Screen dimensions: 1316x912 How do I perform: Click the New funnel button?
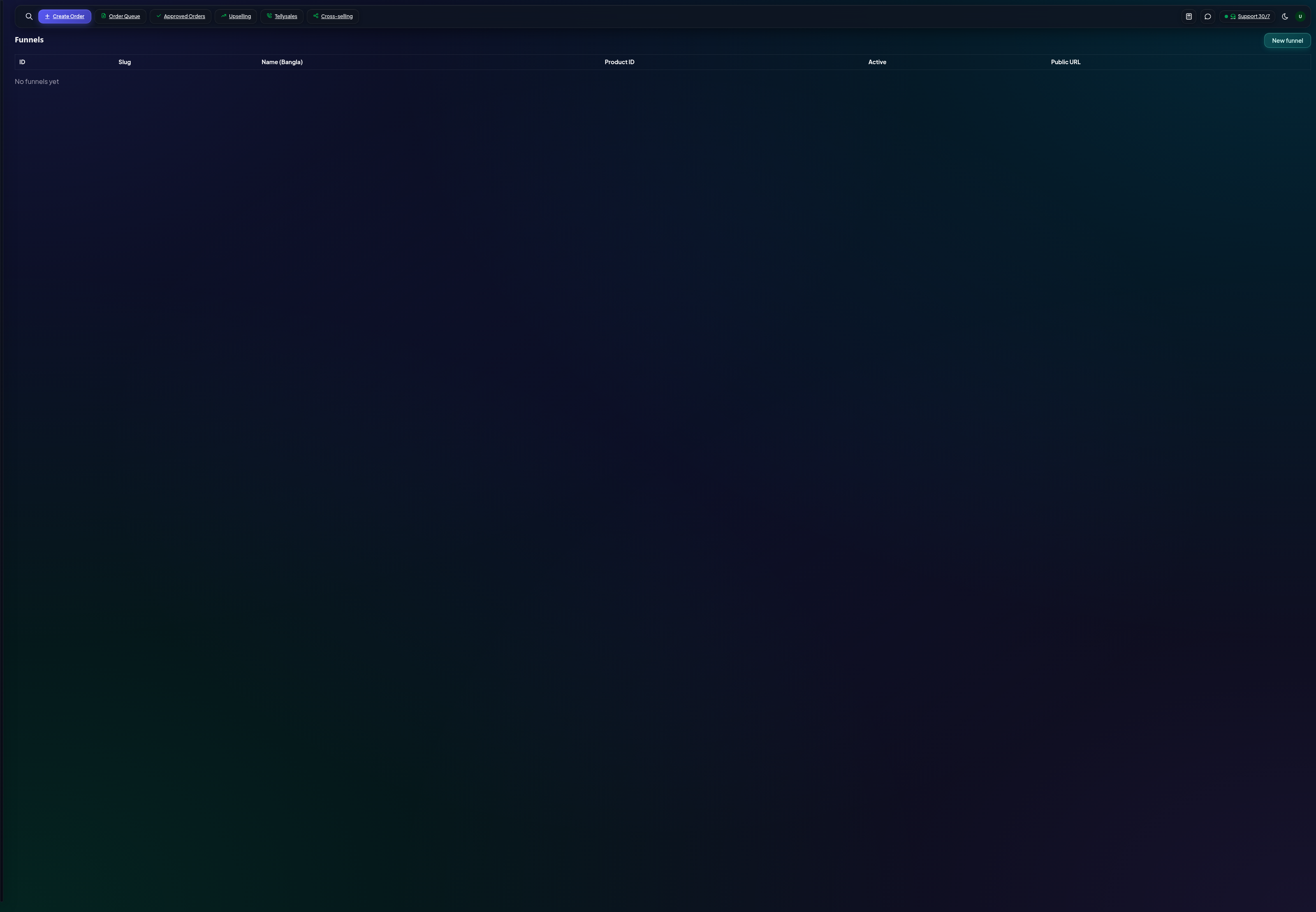(x=1288, y=41)
